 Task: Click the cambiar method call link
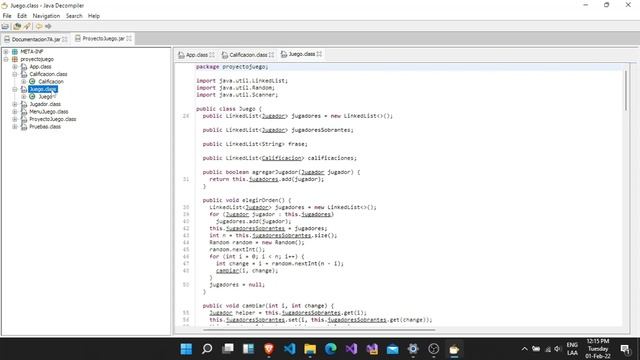coord(227,271)
